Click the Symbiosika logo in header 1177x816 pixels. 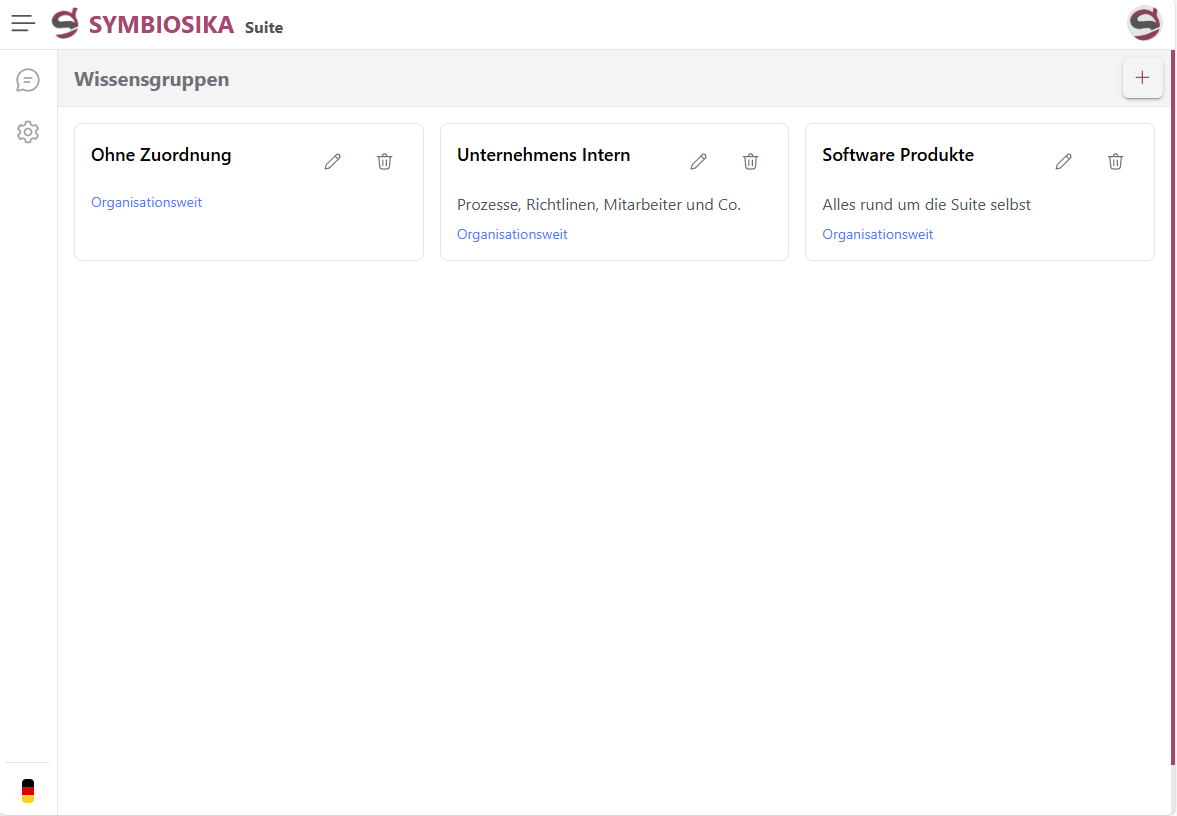pyautogui.click(x=65, y=23)
